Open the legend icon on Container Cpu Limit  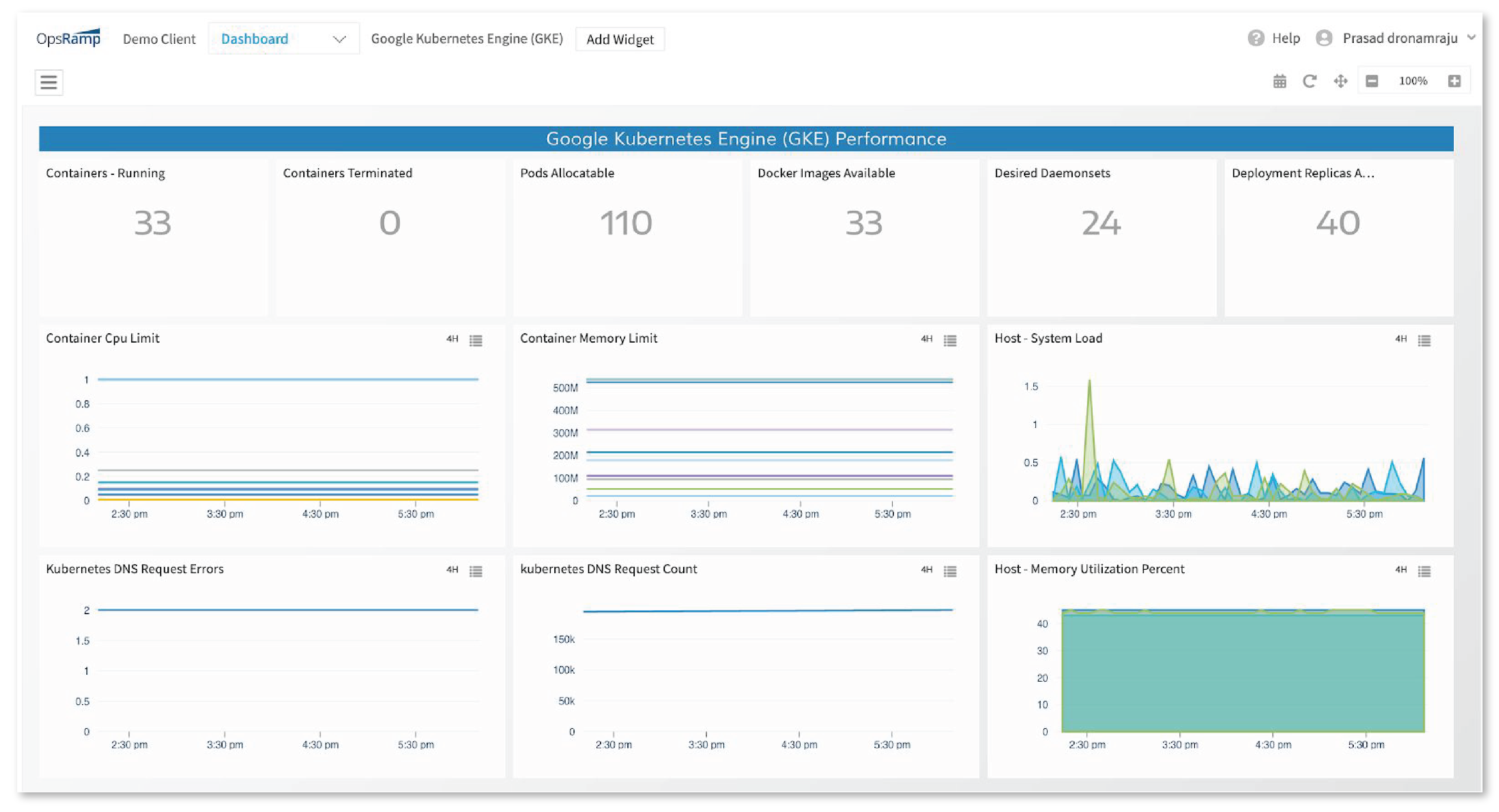(476, 341)
